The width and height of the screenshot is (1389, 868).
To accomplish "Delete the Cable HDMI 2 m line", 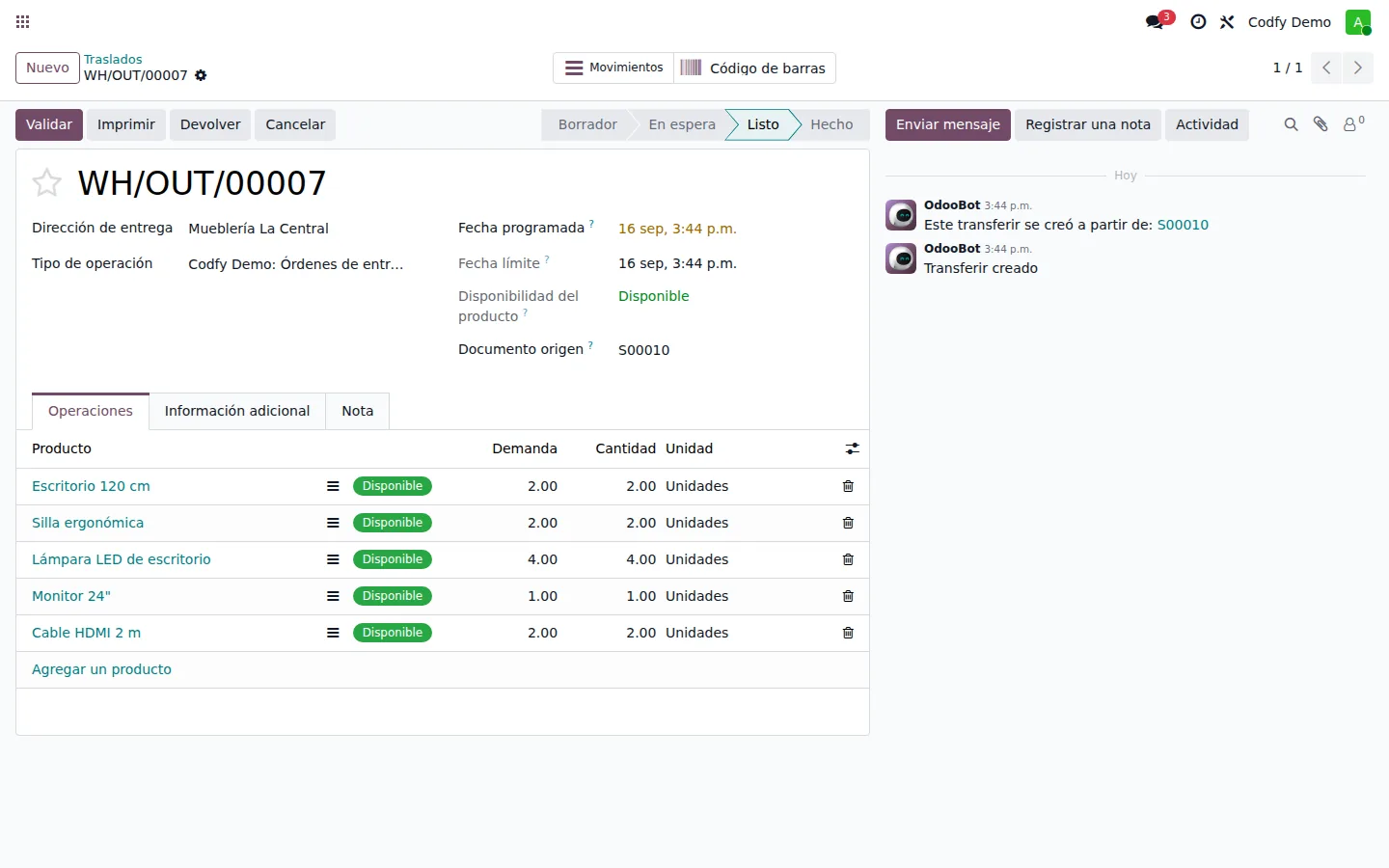I will pos(848,633).
